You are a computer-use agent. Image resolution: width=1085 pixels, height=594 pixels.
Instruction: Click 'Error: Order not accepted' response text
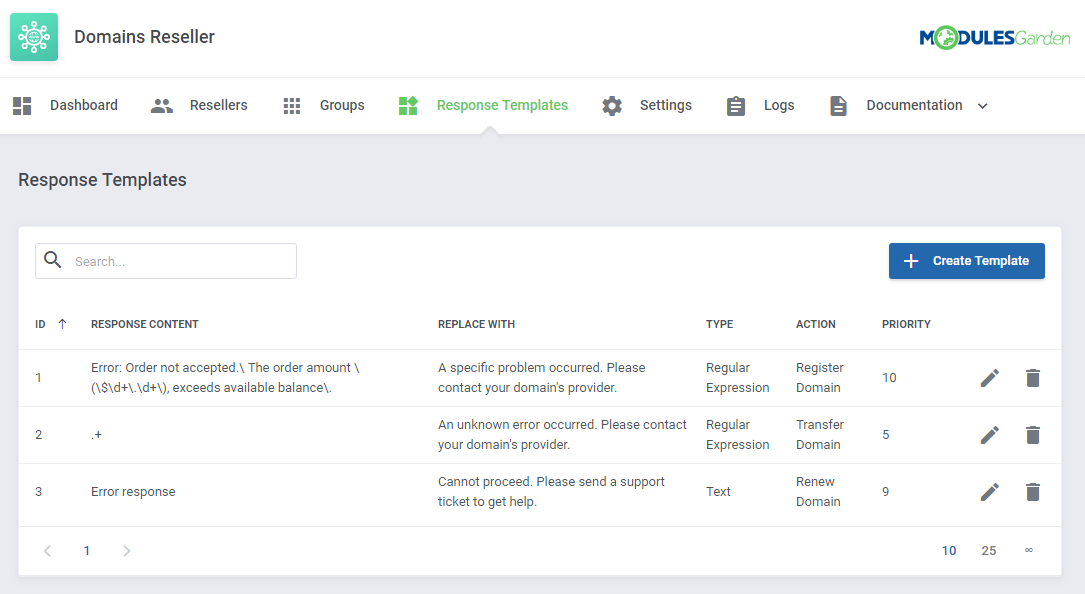pyautogui.click(x=225, y=377)
